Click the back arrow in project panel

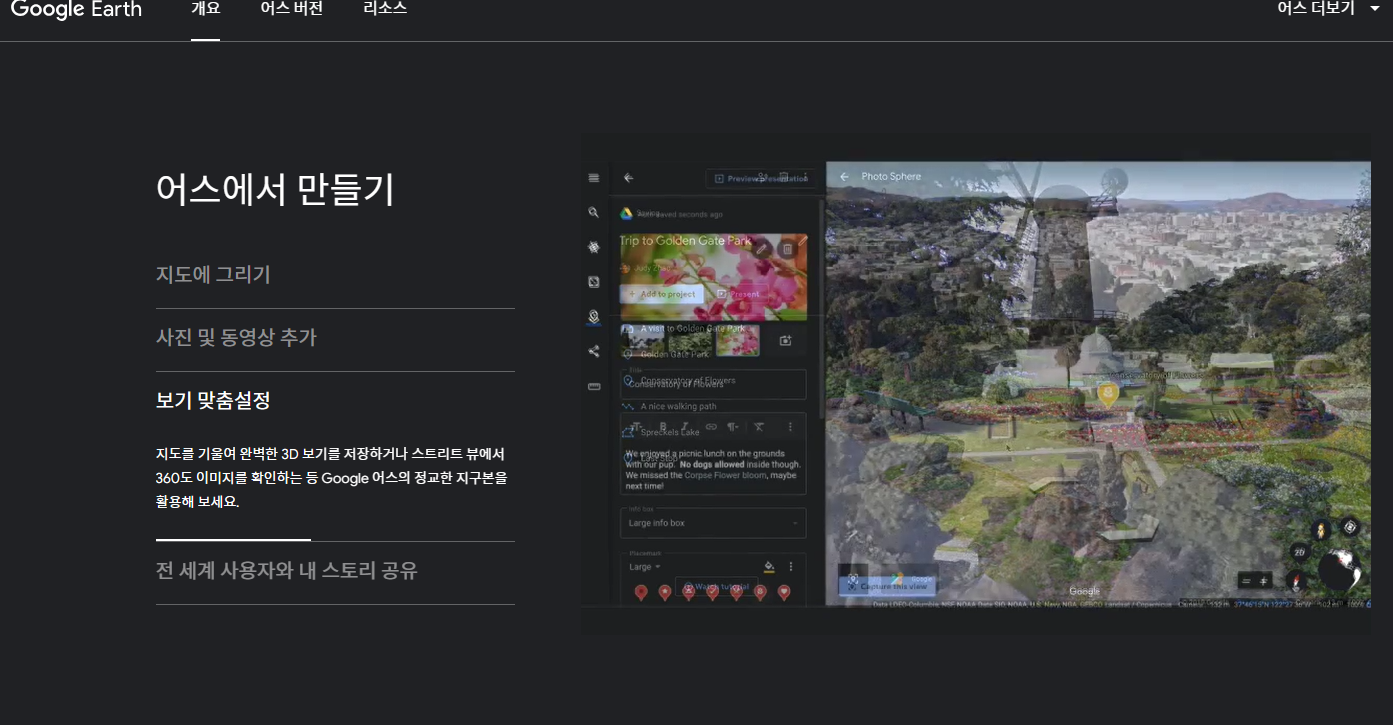click(629, 178)
